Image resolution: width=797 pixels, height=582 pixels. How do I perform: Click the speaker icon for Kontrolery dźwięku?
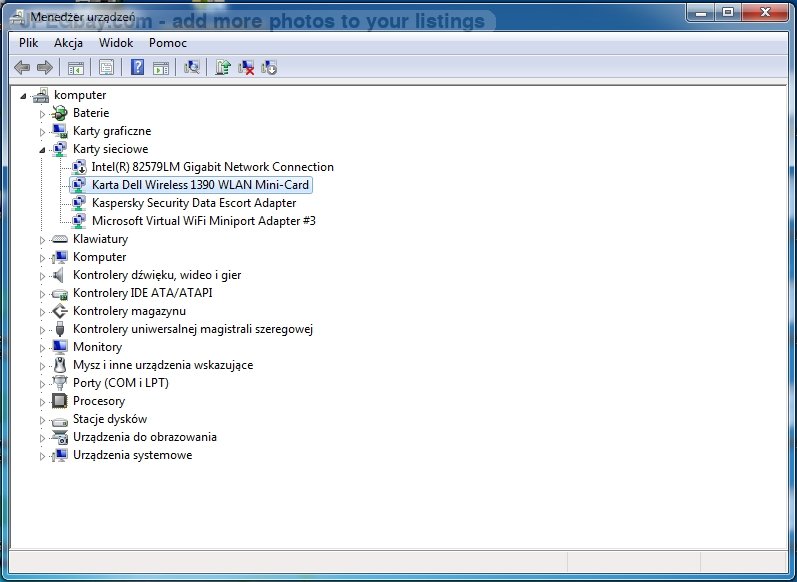(59, 275)
